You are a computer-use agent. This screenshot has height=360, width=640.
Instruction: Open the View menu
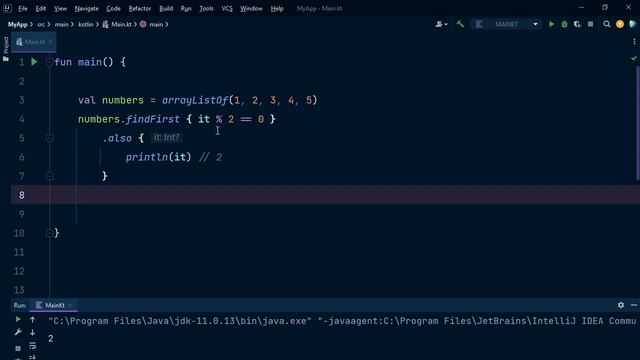pyautogui.click(x=60, y=8)
